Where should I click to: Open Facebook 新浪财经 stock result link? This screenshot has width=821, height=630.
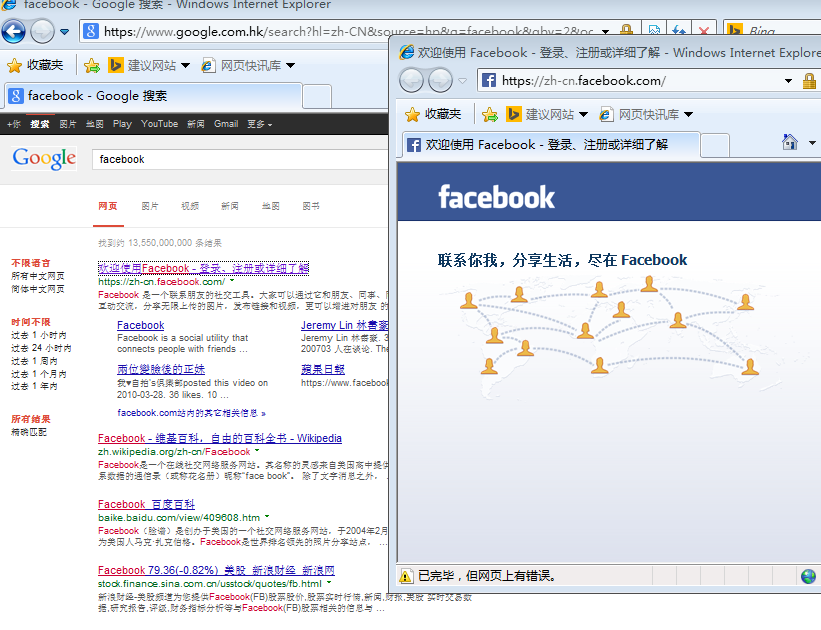[x=216, y=570]
